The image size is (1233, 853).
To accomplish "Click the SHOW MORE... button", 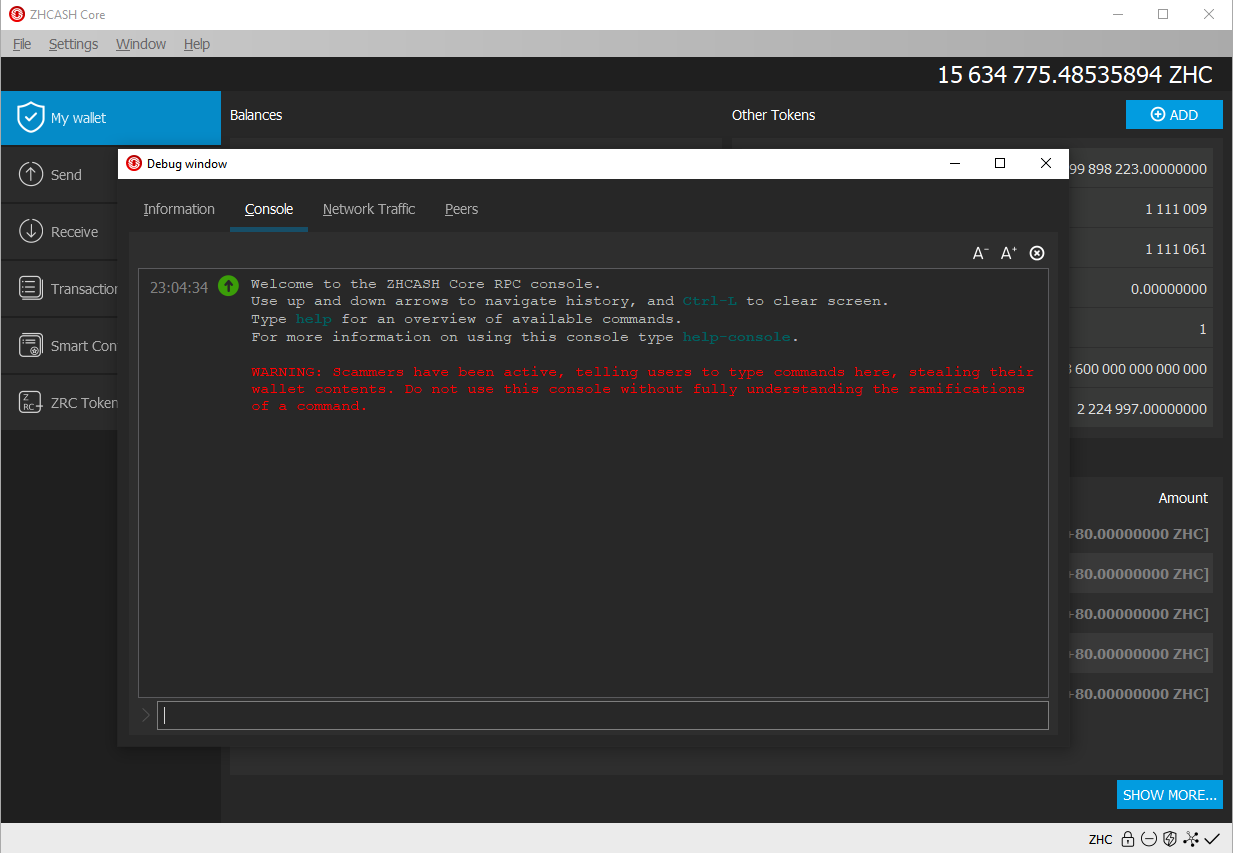I will point(1170,795).
